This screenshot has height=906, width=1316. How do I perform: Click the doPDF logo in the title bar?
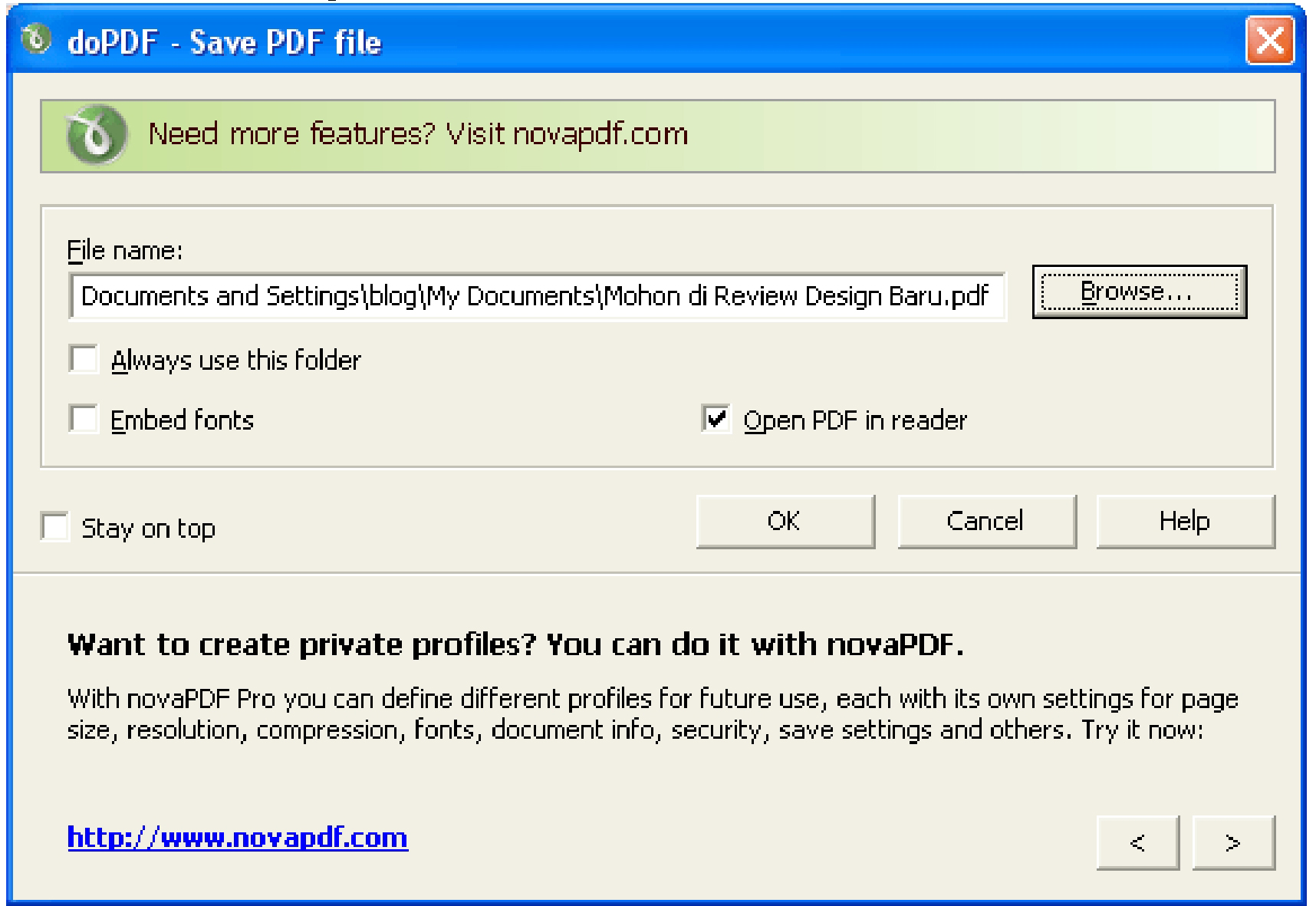click(x=35, y=39)
